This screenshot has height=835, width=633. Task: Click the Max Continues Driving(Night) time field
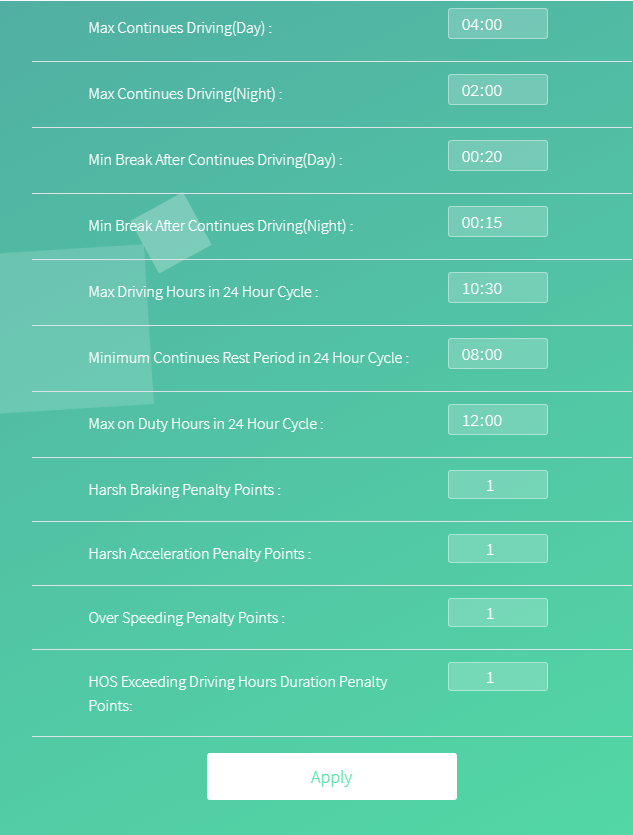pyautogui.click(x=497, y=90)
